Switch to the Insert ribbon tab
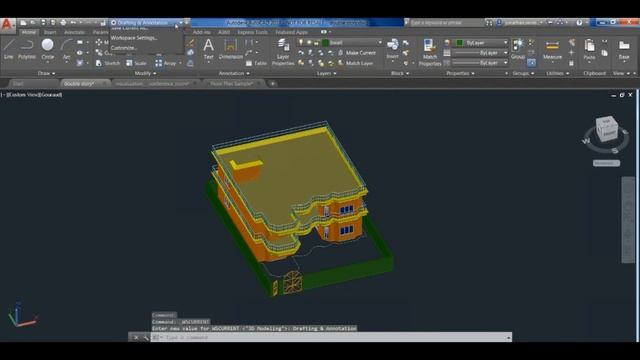This screenshot has height=360, width=640. (50, 32)
